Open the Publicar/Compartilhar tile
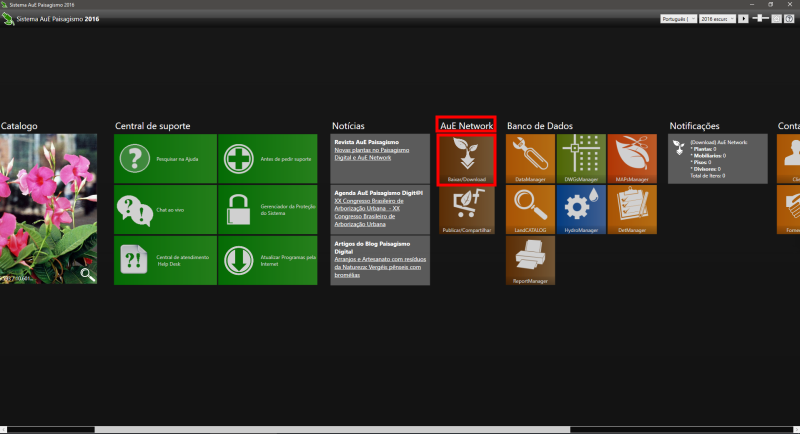The height and width of the screenshot is (434, 800). click(x=467, y=210)
